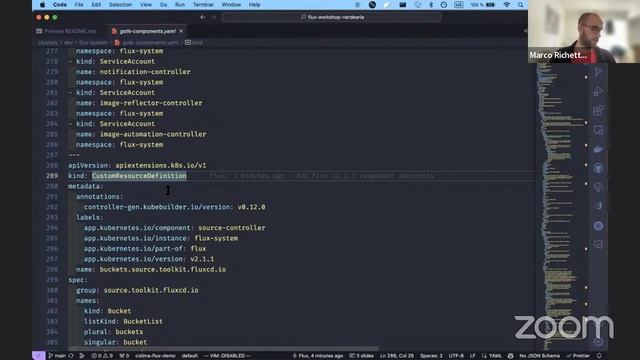Click the flux-workshop search command center
This screenshot has width=640, height=360.
331,17
